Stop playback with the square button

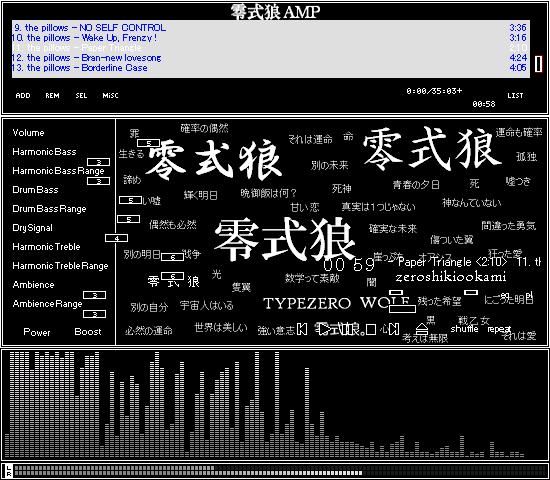click(371, 329)
